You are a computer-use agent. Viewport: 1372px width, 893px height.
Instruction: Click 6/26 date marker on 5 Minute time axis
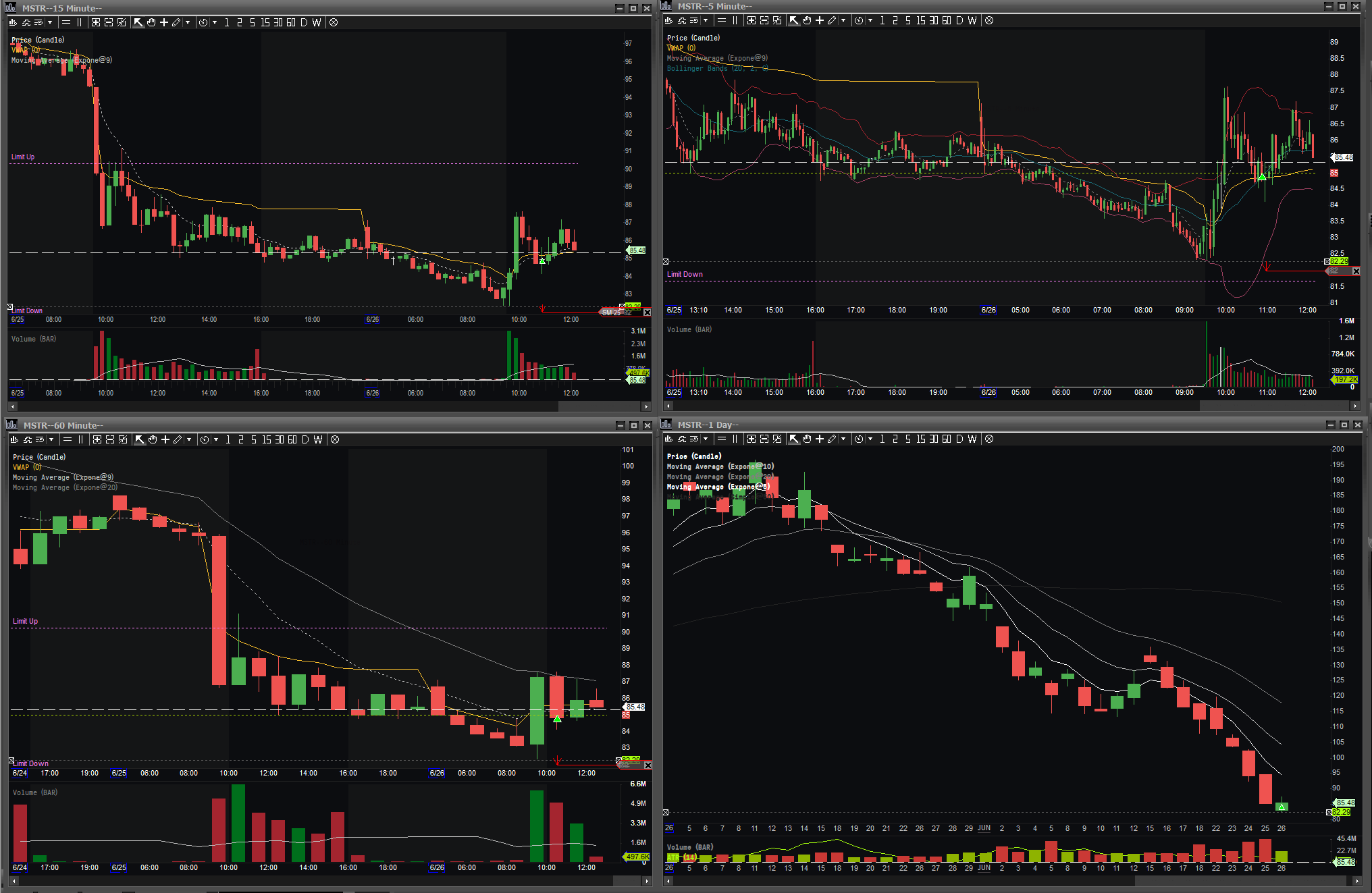[x=988, y=310]
